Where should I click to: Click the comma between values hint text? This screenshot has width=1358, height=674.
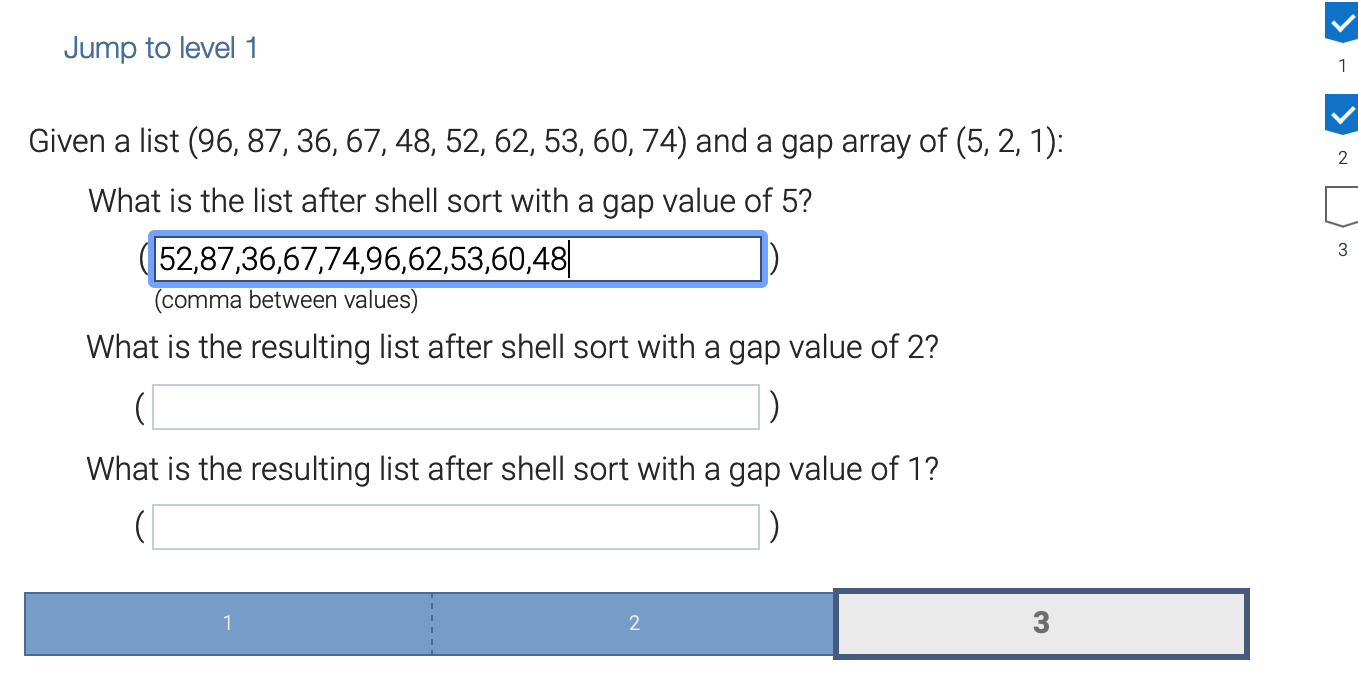coord(286,300)
